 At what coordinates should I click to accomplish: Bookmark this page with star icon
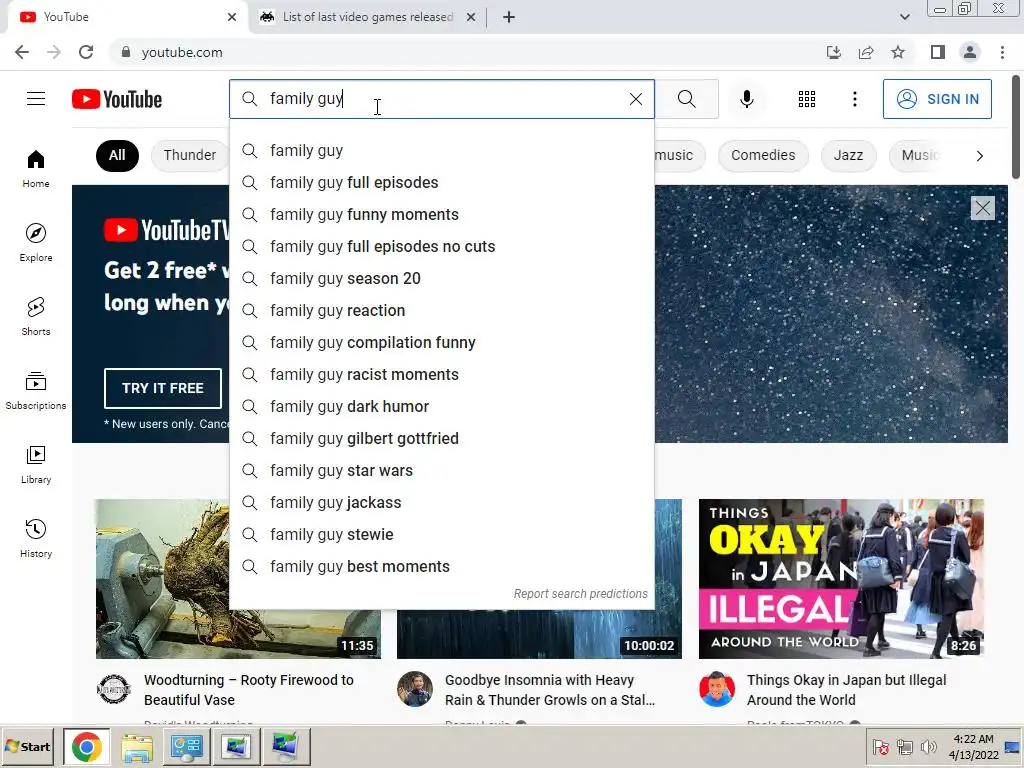(x=898, y=52)
